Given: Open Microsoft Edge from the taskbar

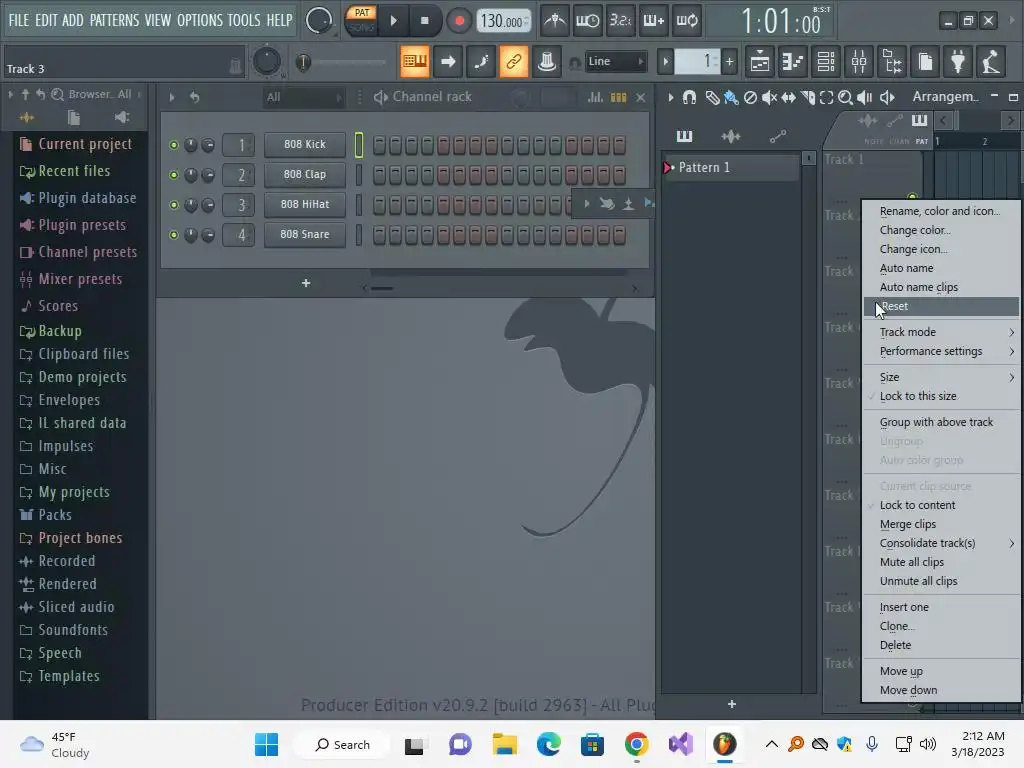Looking at the screenshot, I should [x=549, y=744].
